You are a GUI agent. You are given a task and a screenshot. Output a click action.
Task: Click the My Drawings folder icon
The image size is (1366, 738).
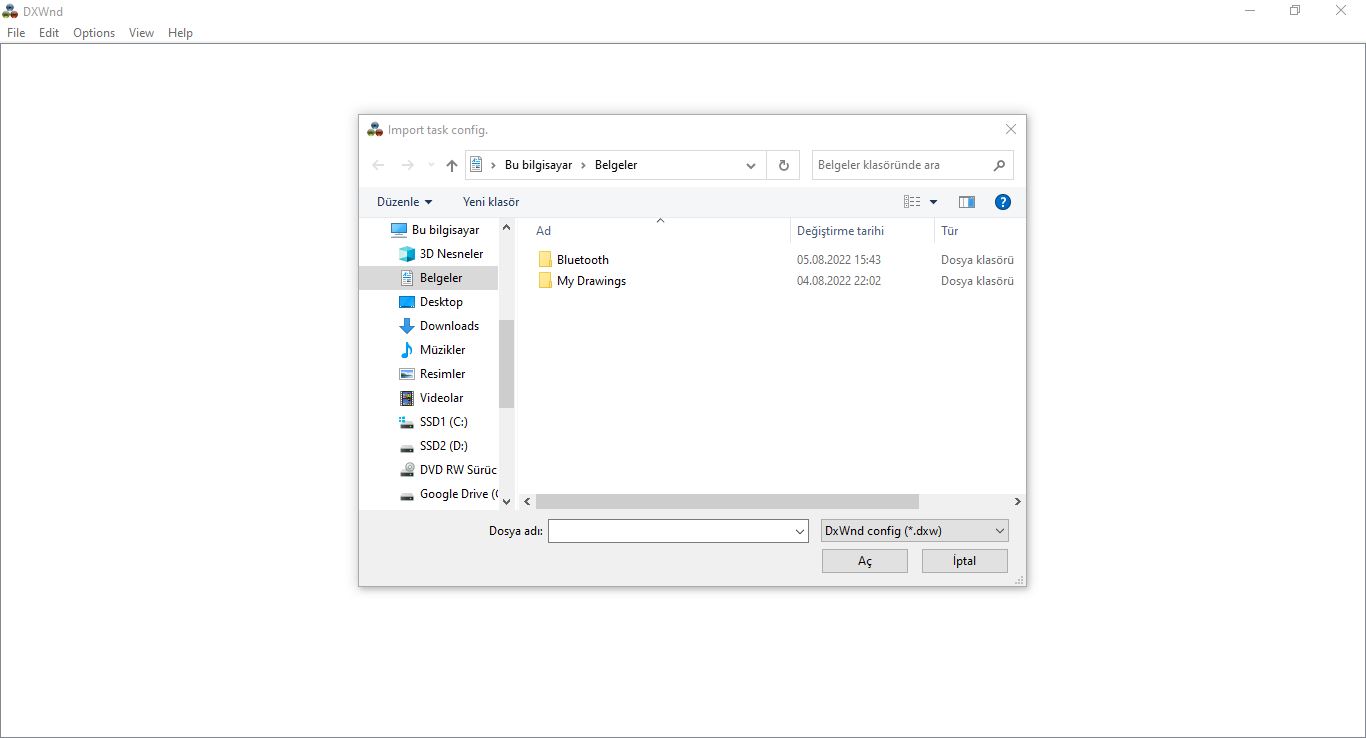pyautogui.click(x=545, y=281)
